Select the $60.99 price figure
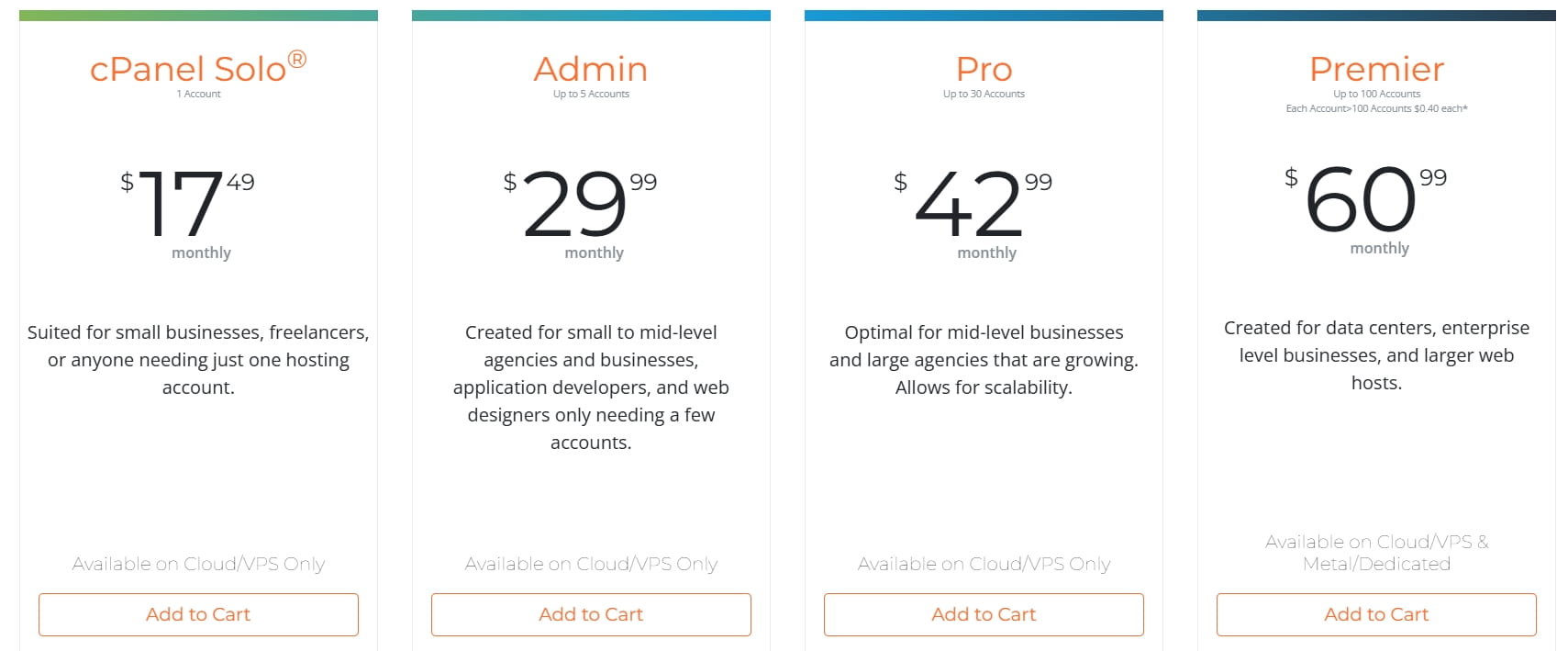This screenshot has width=1568, height=651. 1363,198
